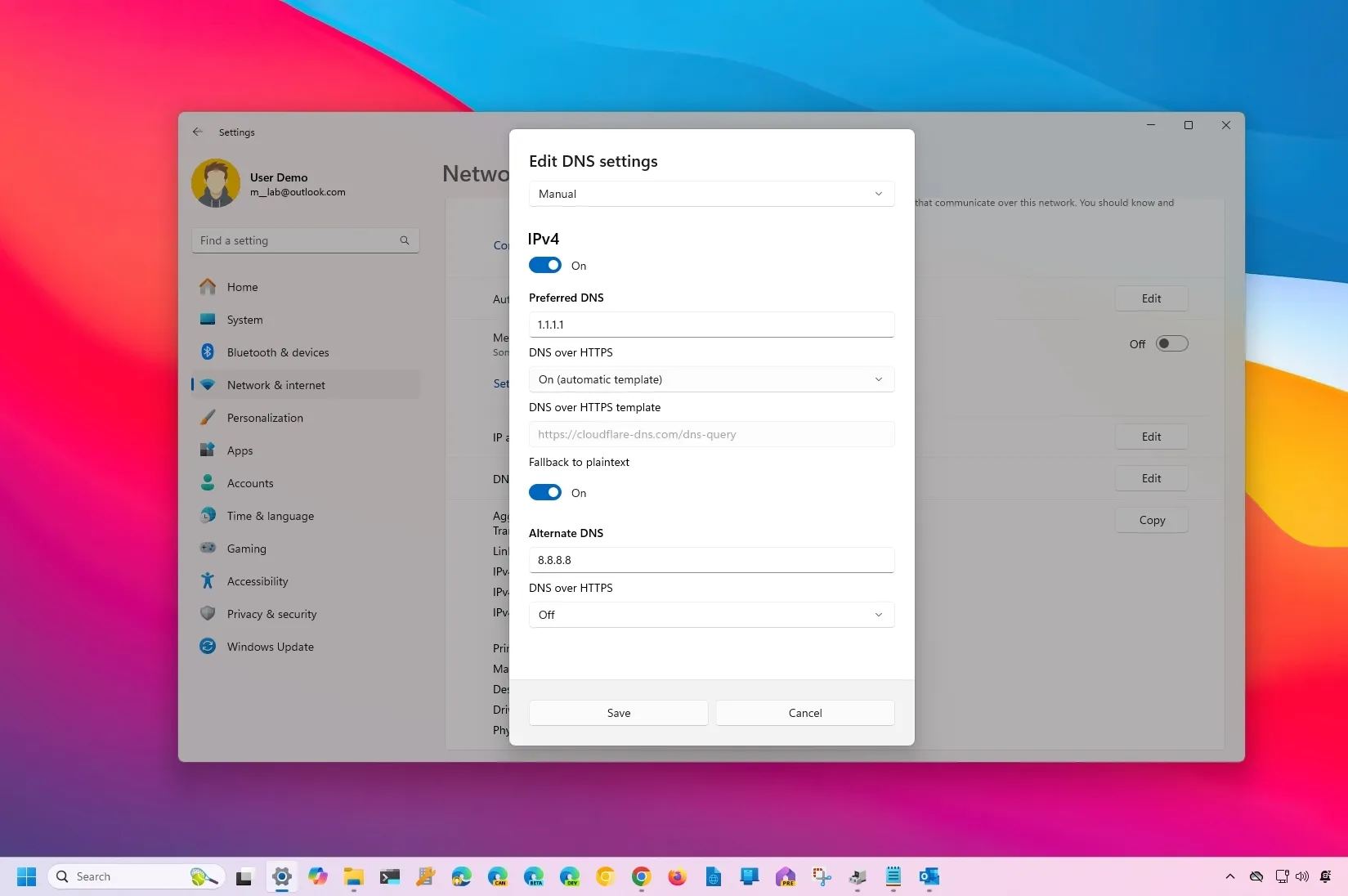Disable the Fallback to plaintext toggle
This screenshot has width=1348, height=896.
[545, 492]
